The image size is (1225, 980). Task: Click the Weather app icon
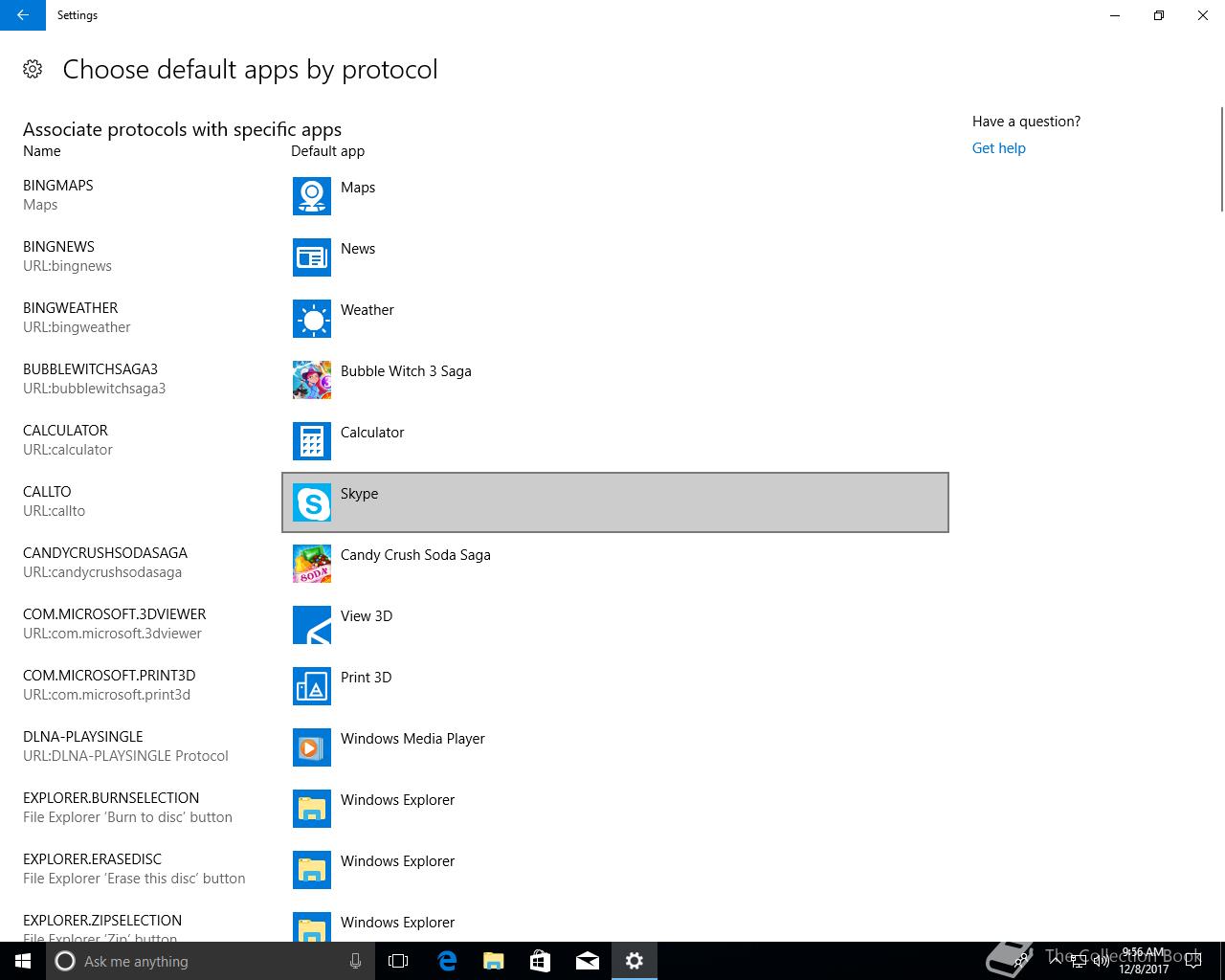click(312, 319)
